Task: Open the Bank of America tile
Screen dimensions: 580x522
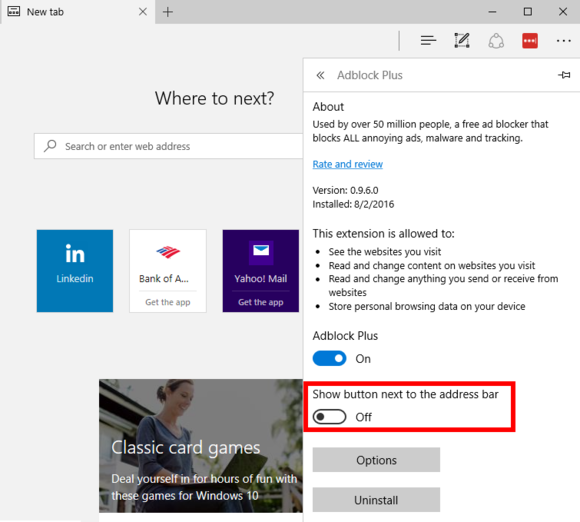Action: (x=168, y=271)
